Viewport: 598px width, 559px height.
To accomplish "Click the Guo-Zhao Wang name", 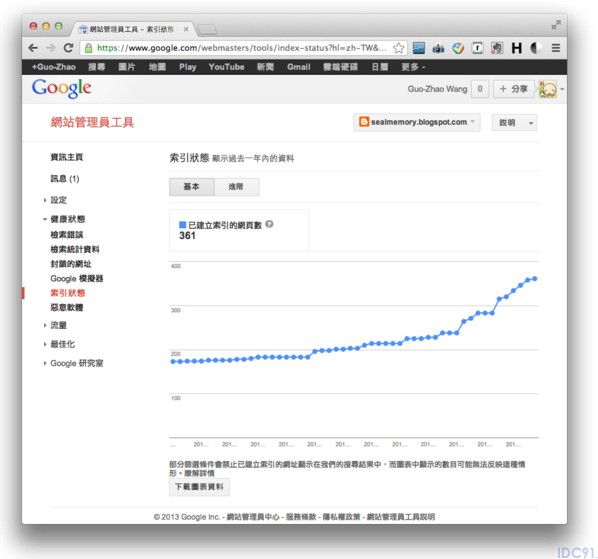I will pos(437,89).
